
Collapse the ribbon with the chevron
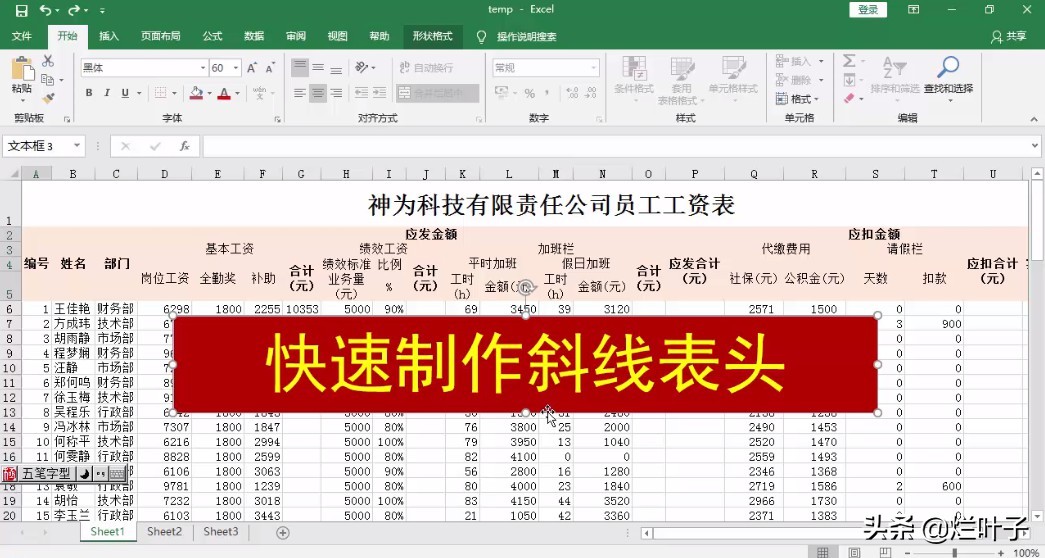click(x=1033, y=118)
